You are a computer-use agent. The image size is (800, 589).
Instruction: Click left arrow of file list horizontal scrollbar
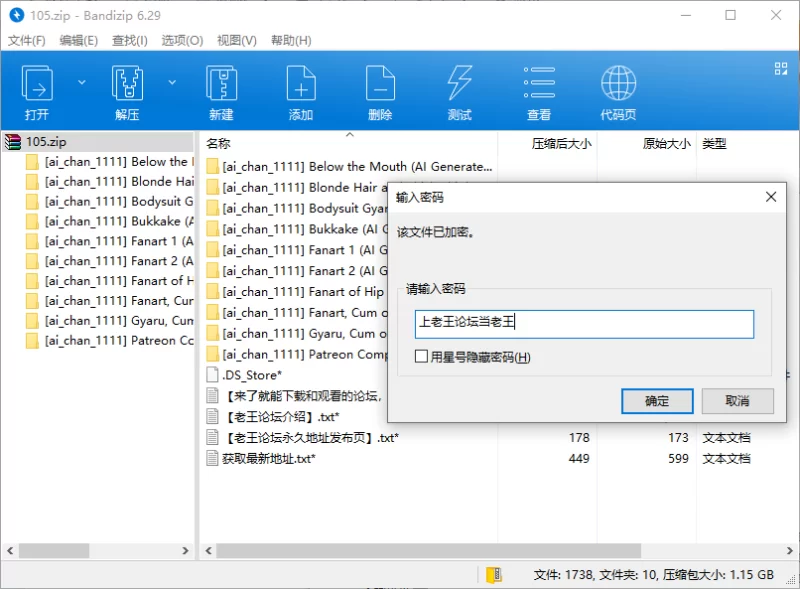(x=208, y=551)
